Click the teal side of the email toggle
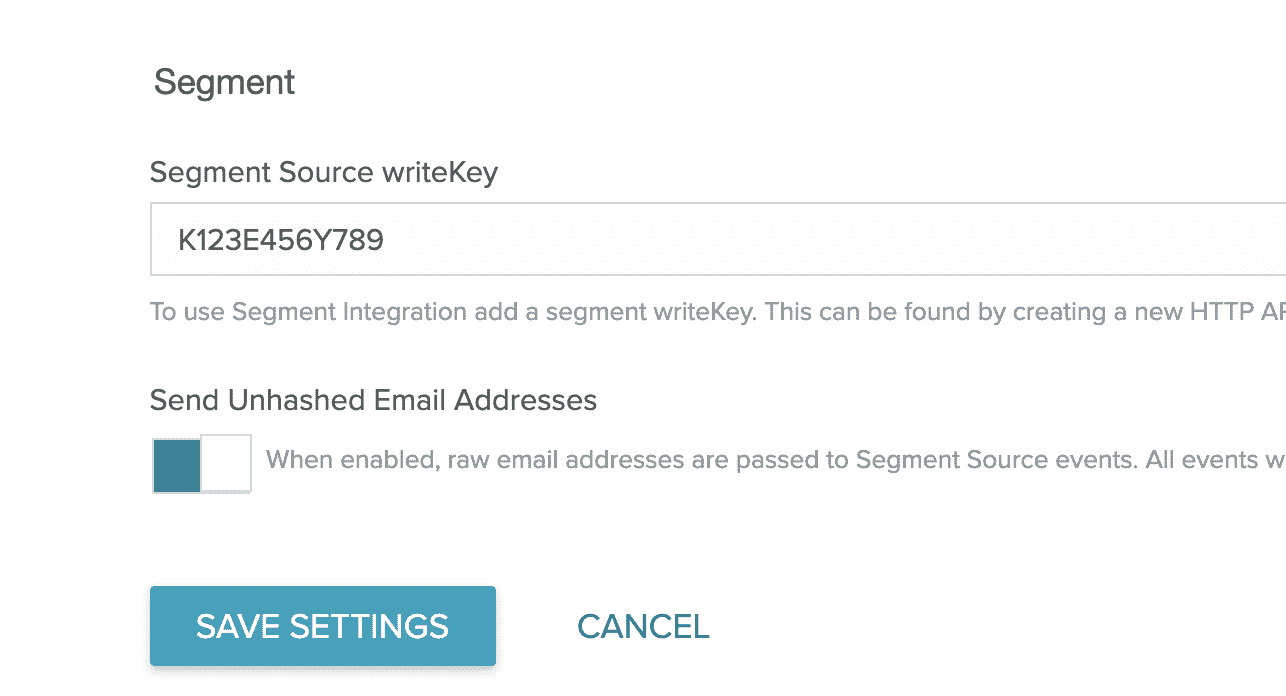 coord(177,464)
